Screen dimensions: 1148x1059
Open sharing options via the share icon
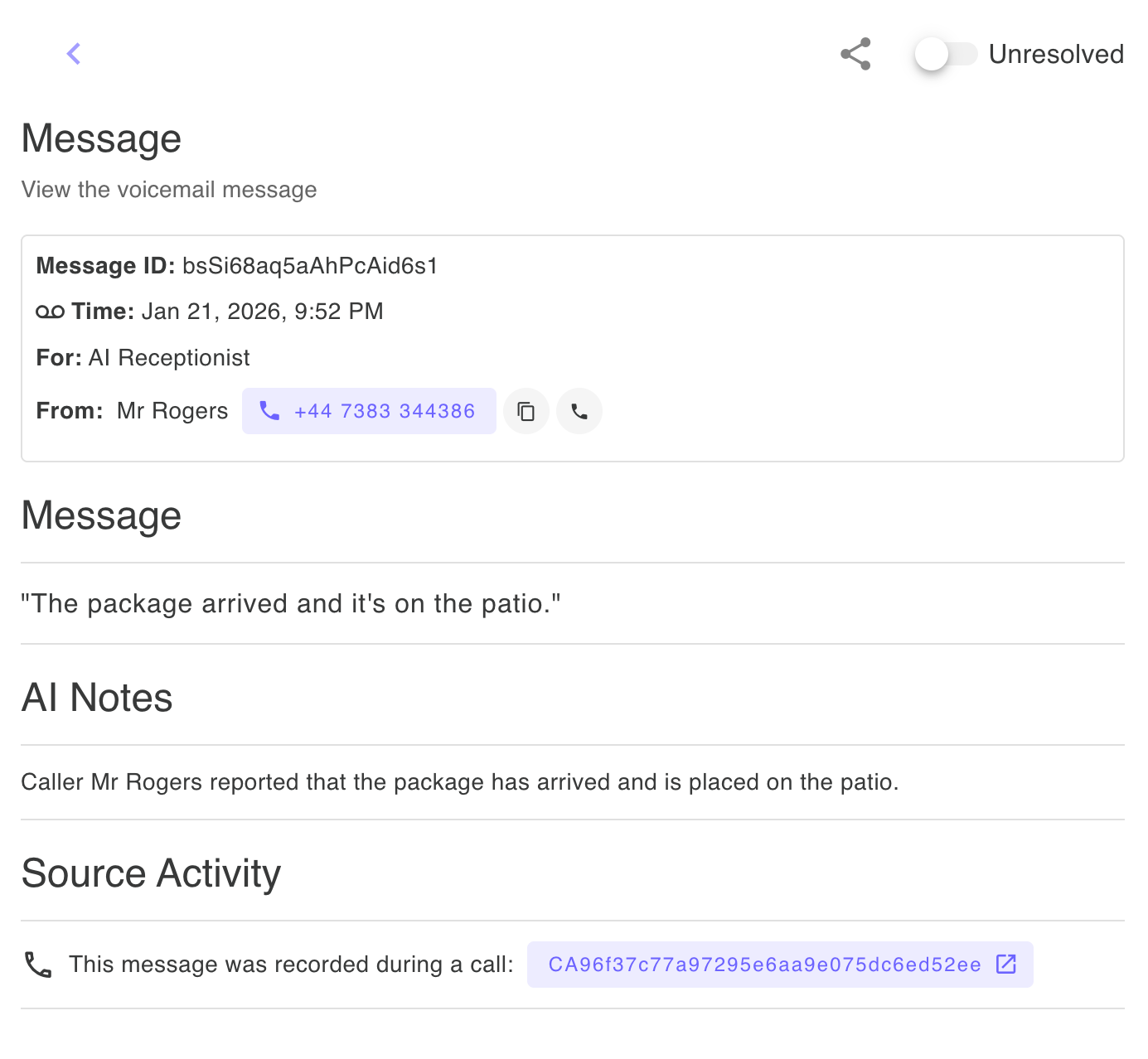coord(855,53)
